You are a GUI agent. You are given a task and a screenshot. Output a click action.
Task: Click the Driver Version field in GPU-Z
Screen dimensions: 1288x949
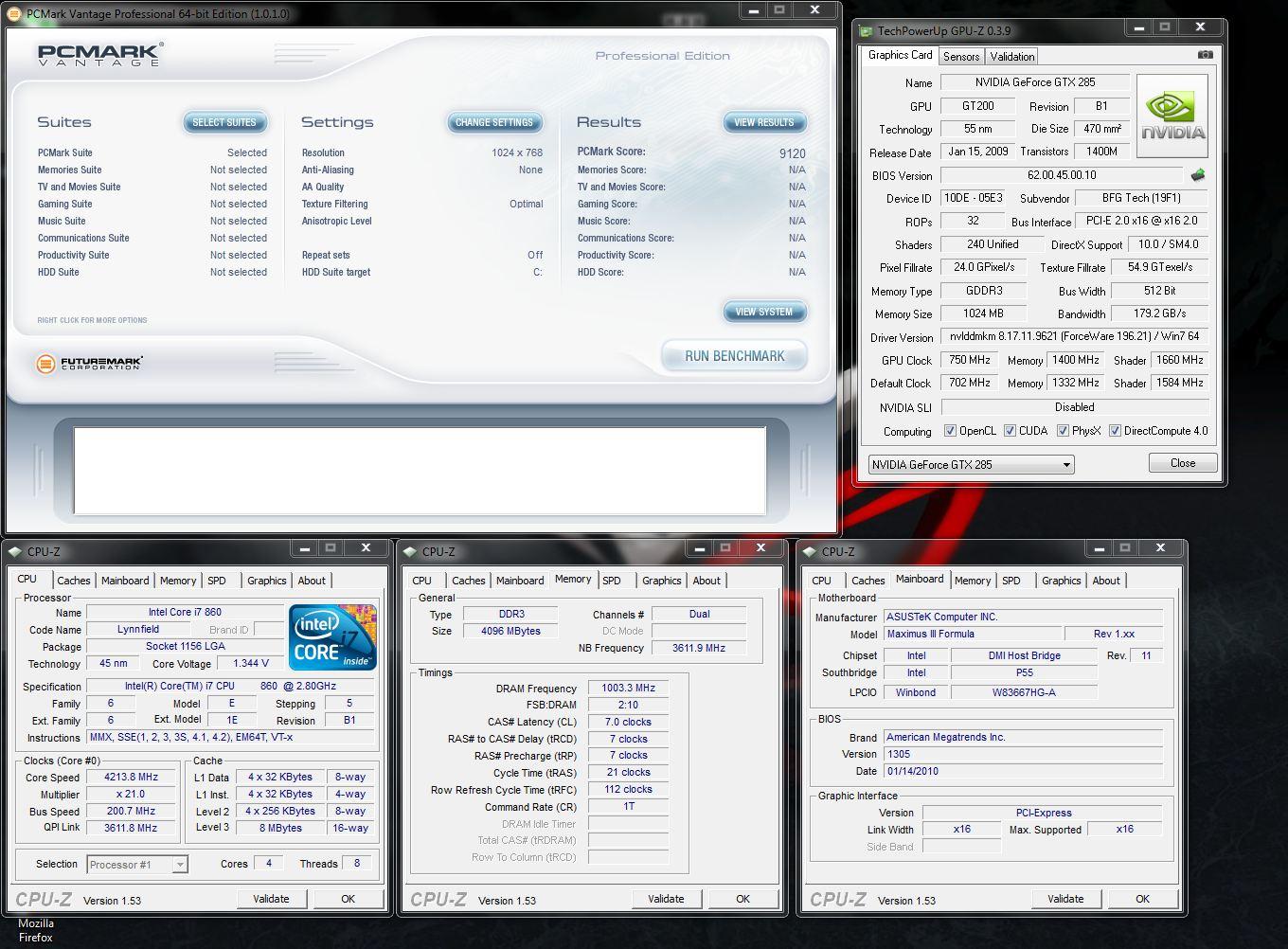point(1074,336)
